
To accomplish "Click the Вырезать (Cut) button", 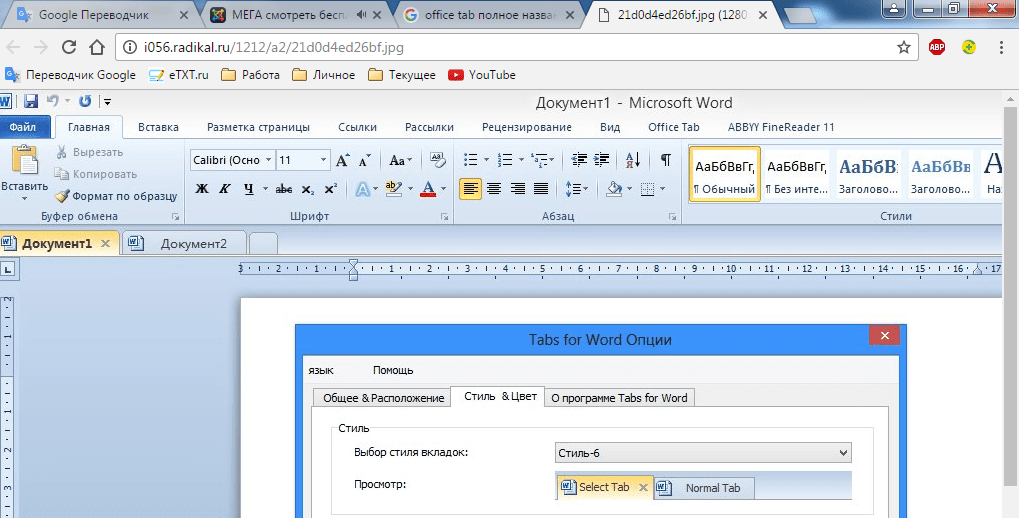I will tap(89, 152).
